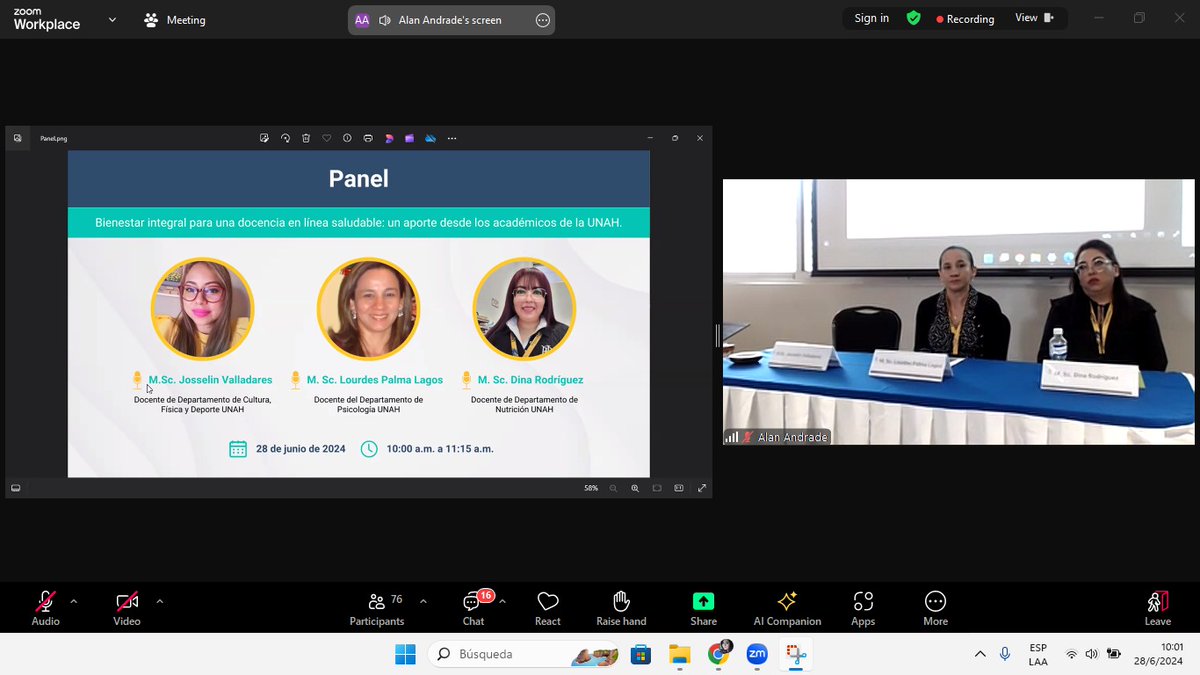This screenshot has height=675, width=1200.
Task: Raise hand in the meeting
Action: point(621,608)
